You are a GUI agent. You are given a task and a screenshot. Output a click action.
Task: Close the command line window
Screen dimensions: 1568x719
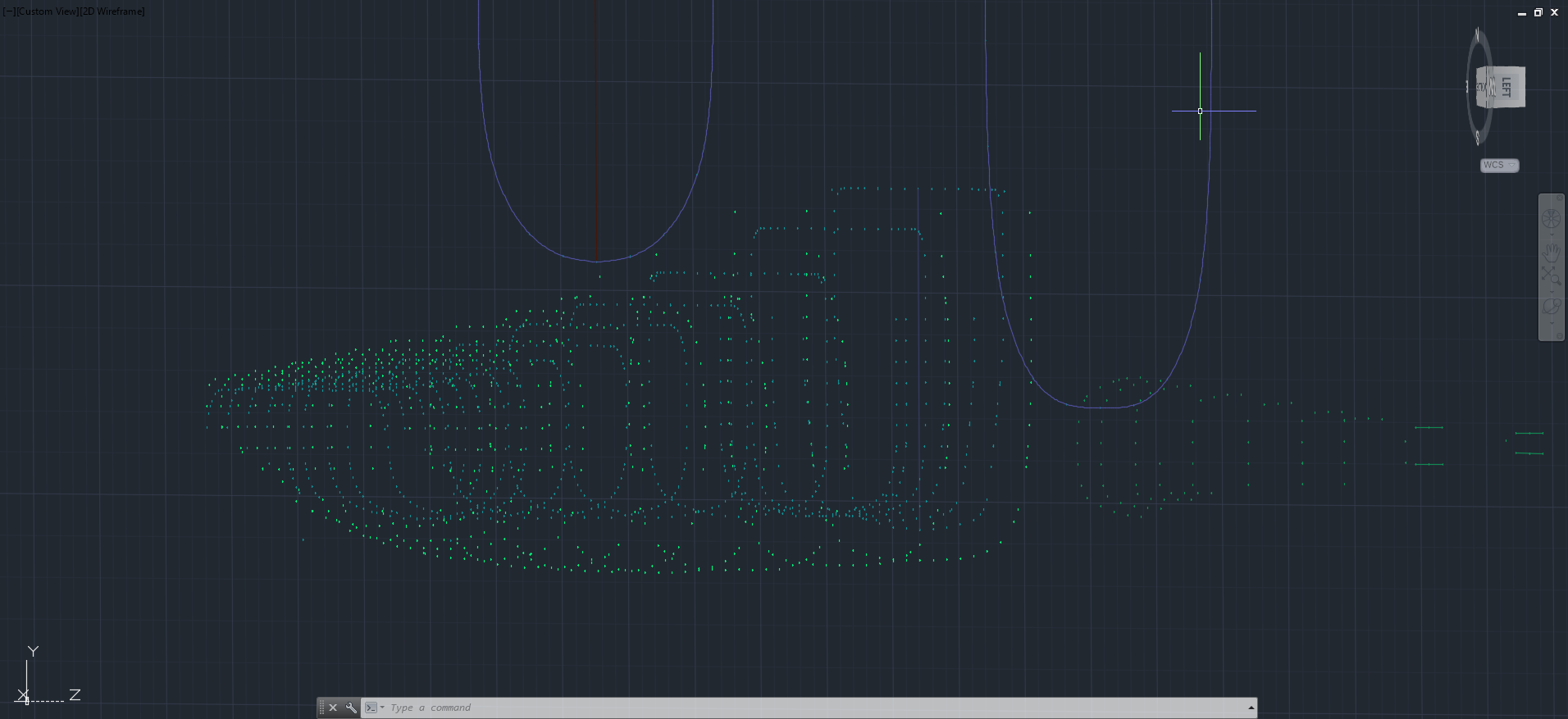click(x=333, y=708)
